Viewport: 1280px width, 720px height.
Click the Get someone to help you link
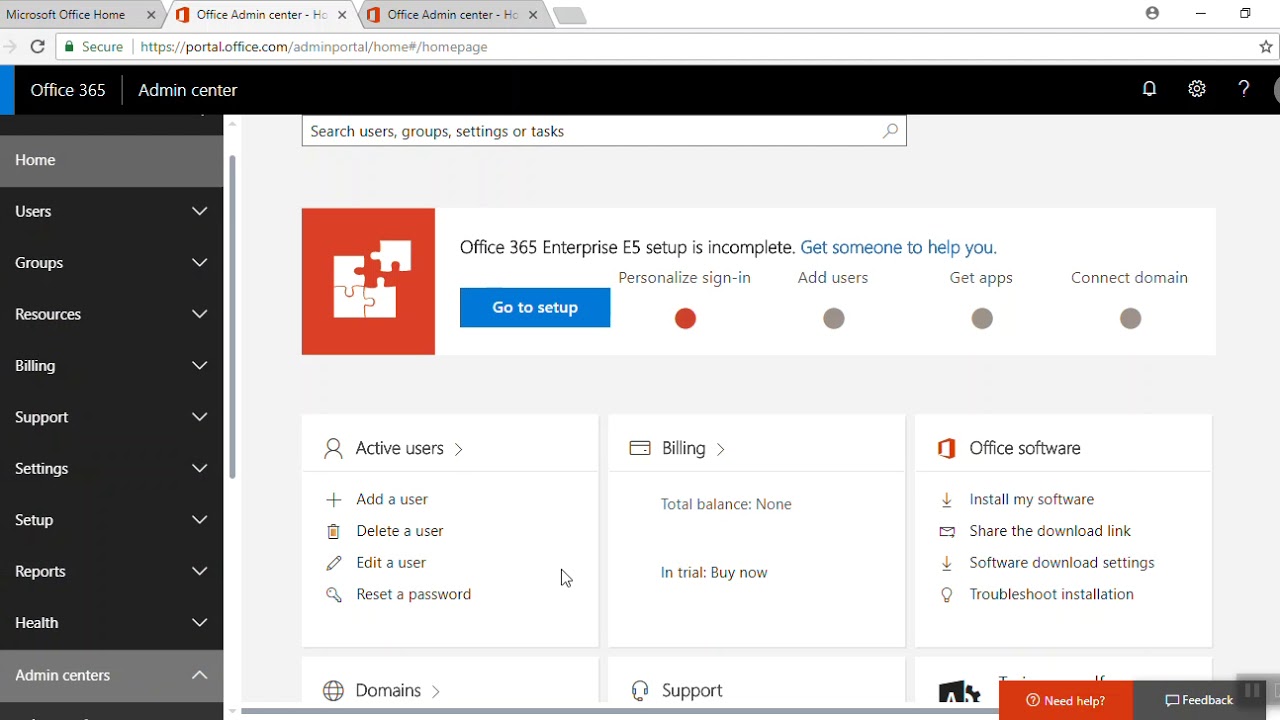pyautogui.click(x=898, y=247)
